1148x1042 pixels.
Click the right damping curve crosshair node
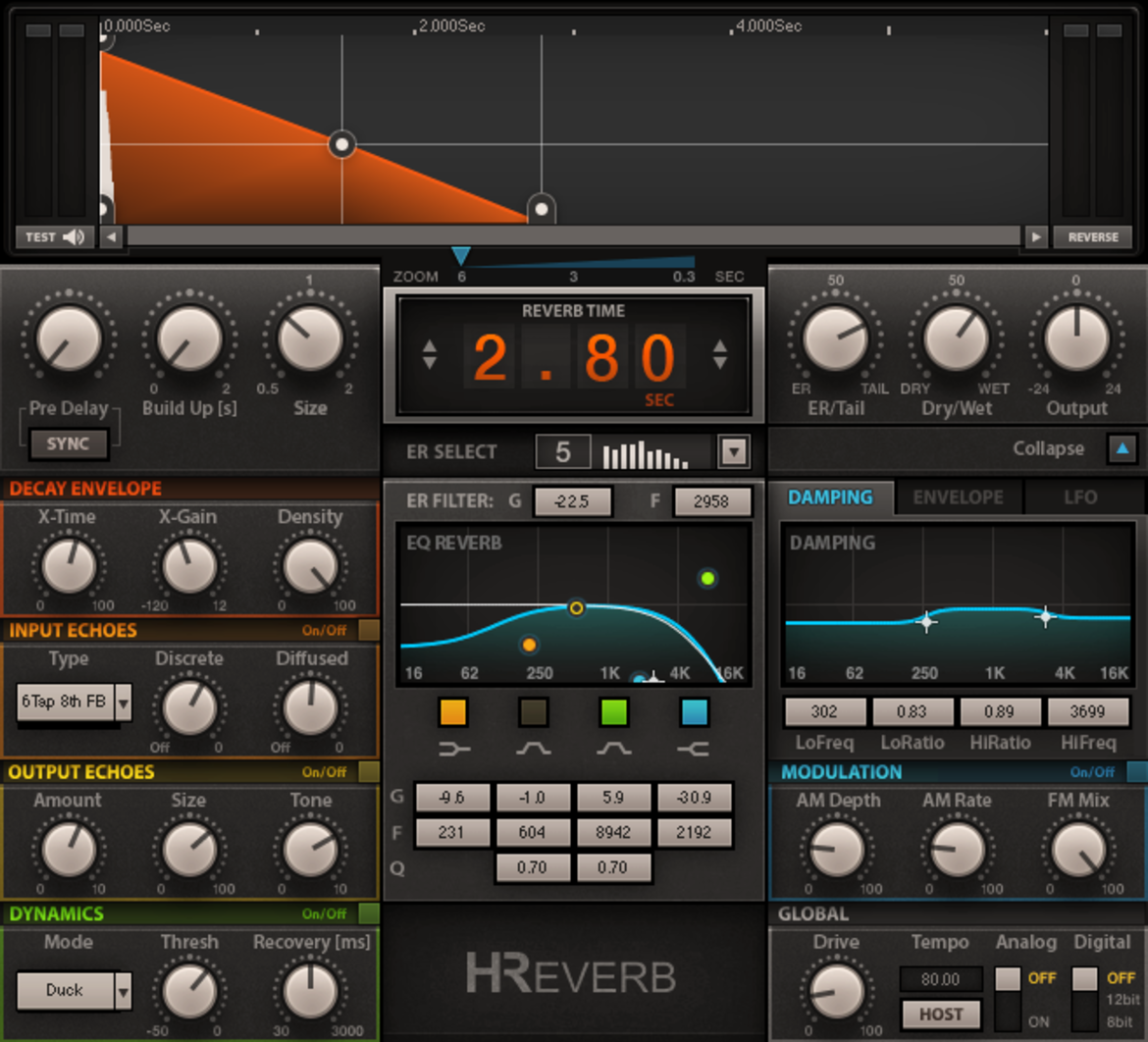coord(1046,616)
